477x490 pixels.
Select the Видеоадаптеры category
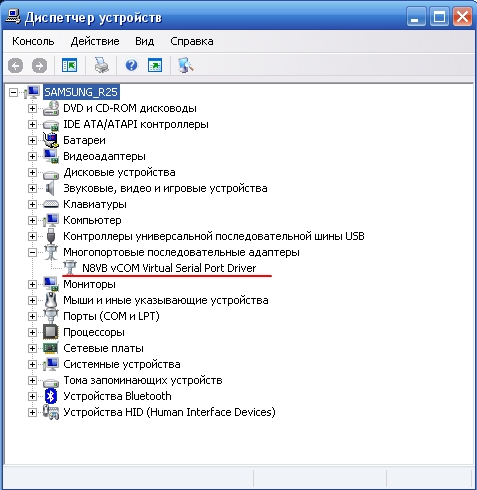point(104,156)
